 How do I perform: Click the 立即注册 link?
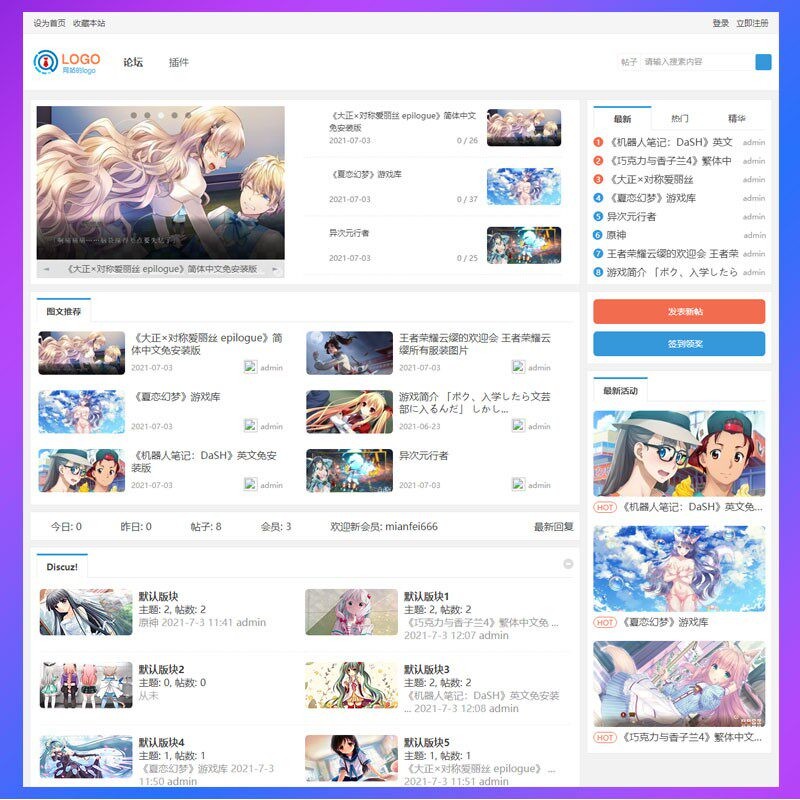click(x=752, y=23)
